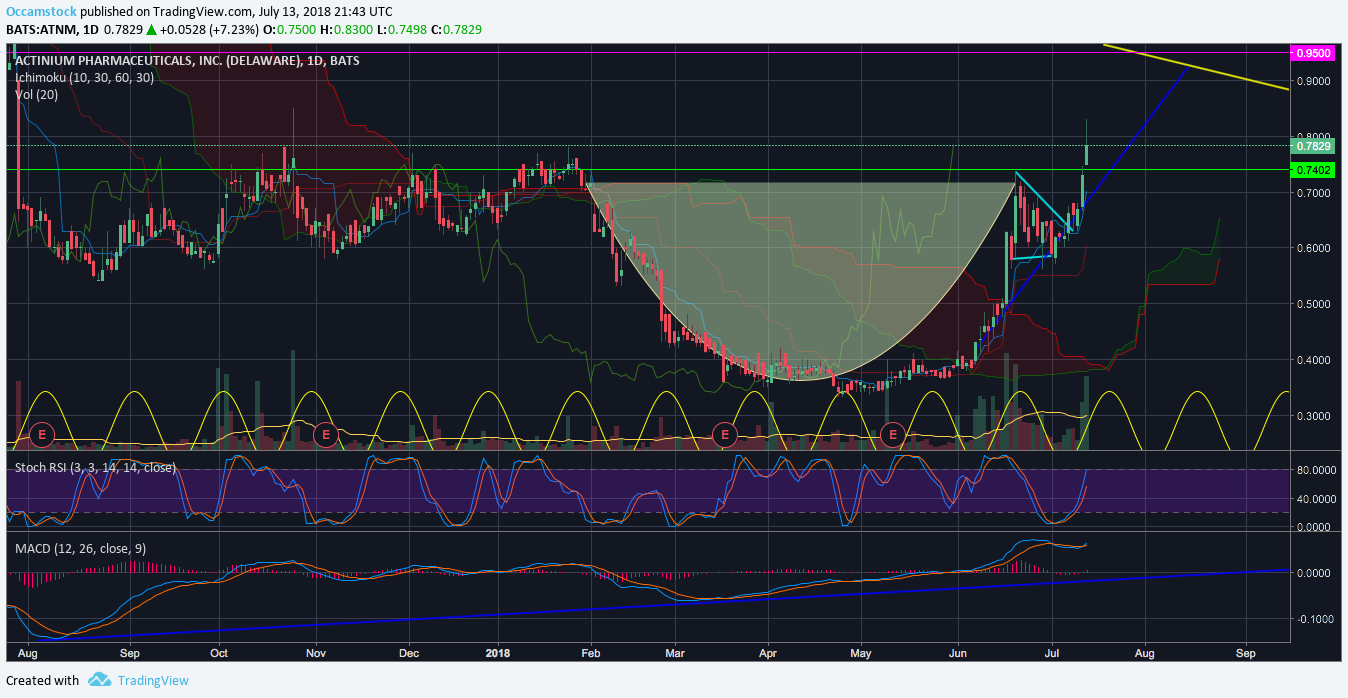
Task: Click the magenta 0.9500 price label
Action: click(1313, 53)
